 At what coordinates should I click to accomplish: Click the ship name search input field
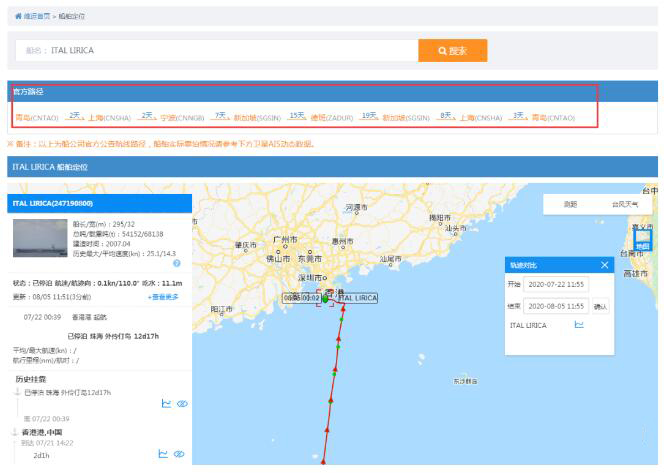[x=217, y=50]
